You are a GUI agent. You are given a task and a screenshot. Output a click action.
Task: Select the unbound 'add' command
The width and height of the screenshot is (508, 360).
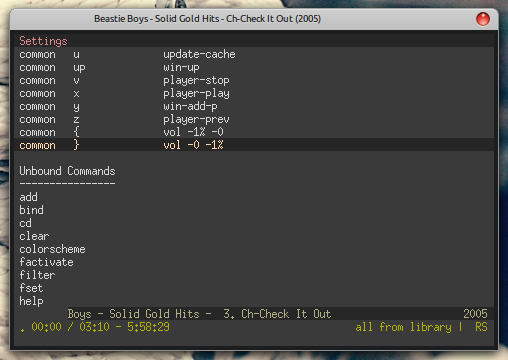28,197
